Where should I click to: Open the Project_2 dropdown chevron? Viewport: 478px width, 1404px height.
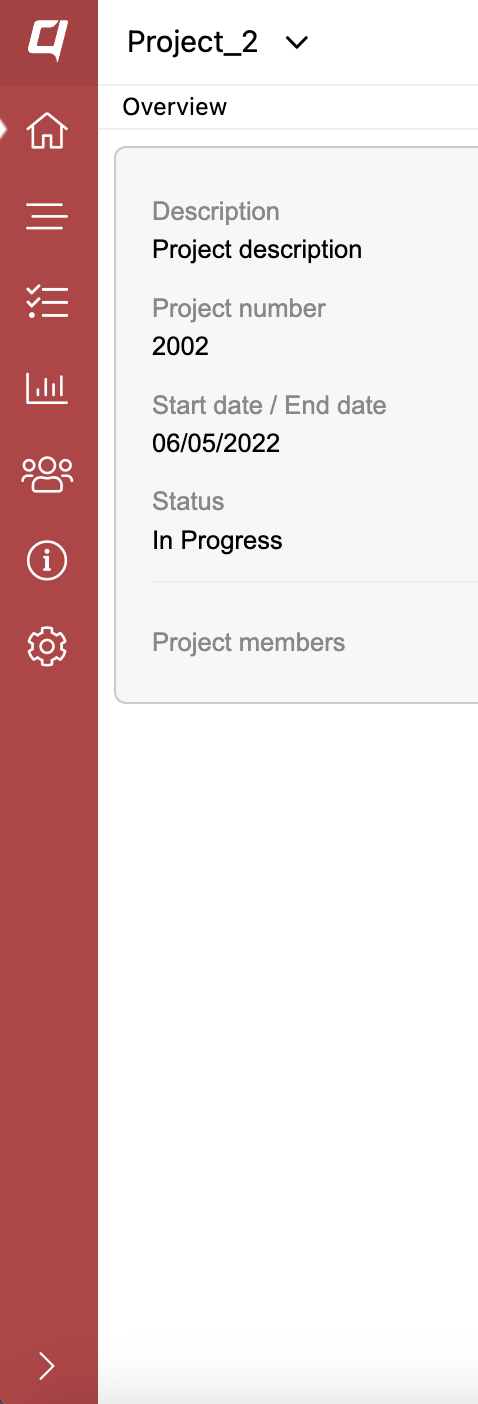click(x=297, y=43)
